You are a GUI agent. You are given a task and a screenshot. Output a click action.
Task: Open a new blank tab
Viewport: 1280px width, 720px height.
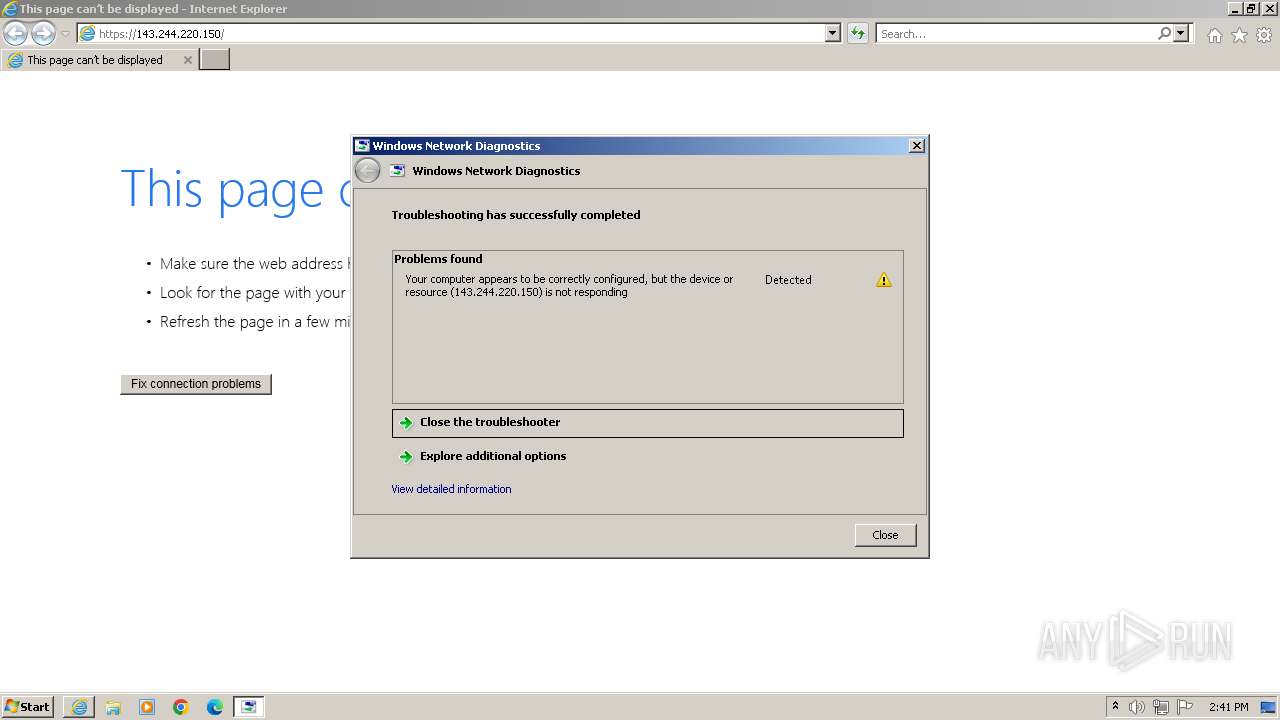coord(215,60)
